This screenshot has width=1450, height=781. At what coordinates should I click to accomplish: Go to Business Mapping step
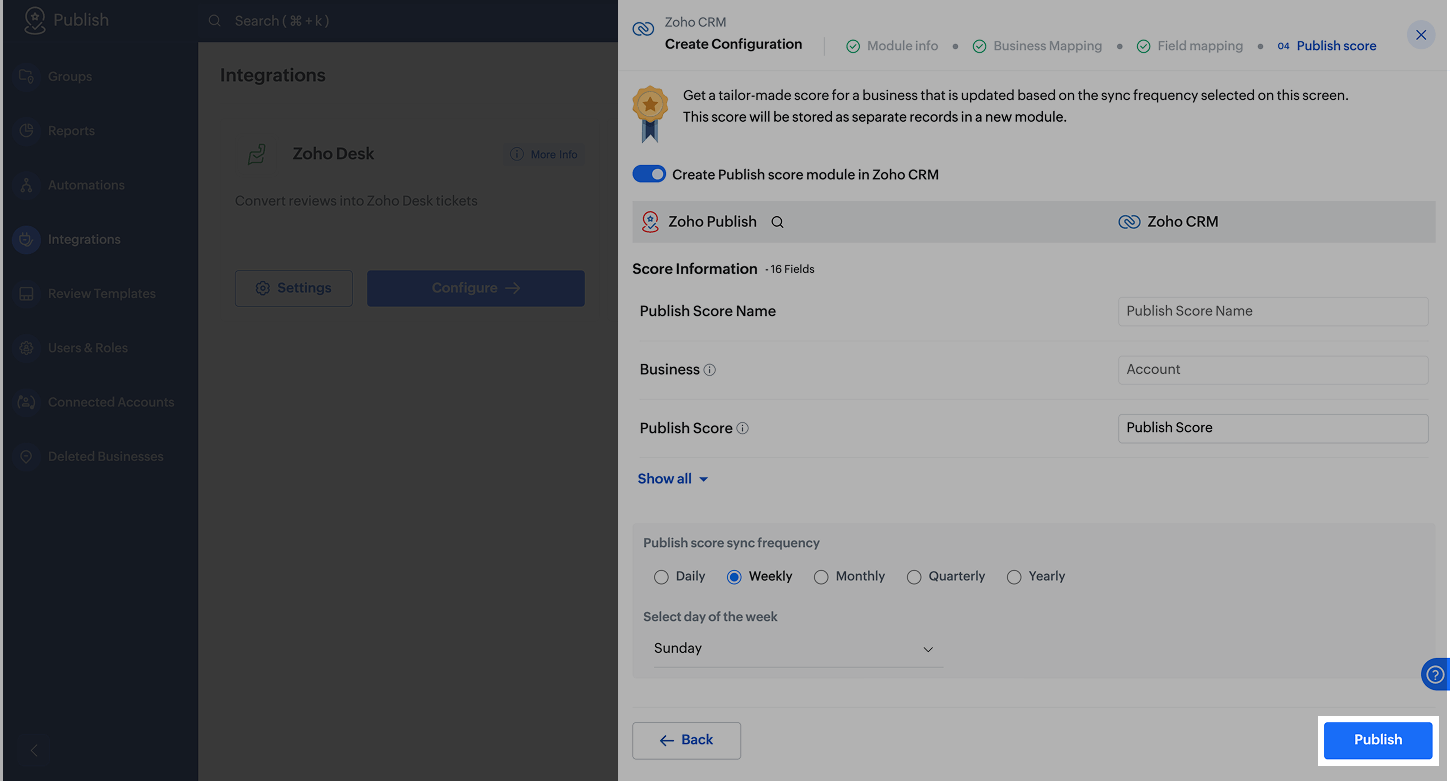(1038, 46)
